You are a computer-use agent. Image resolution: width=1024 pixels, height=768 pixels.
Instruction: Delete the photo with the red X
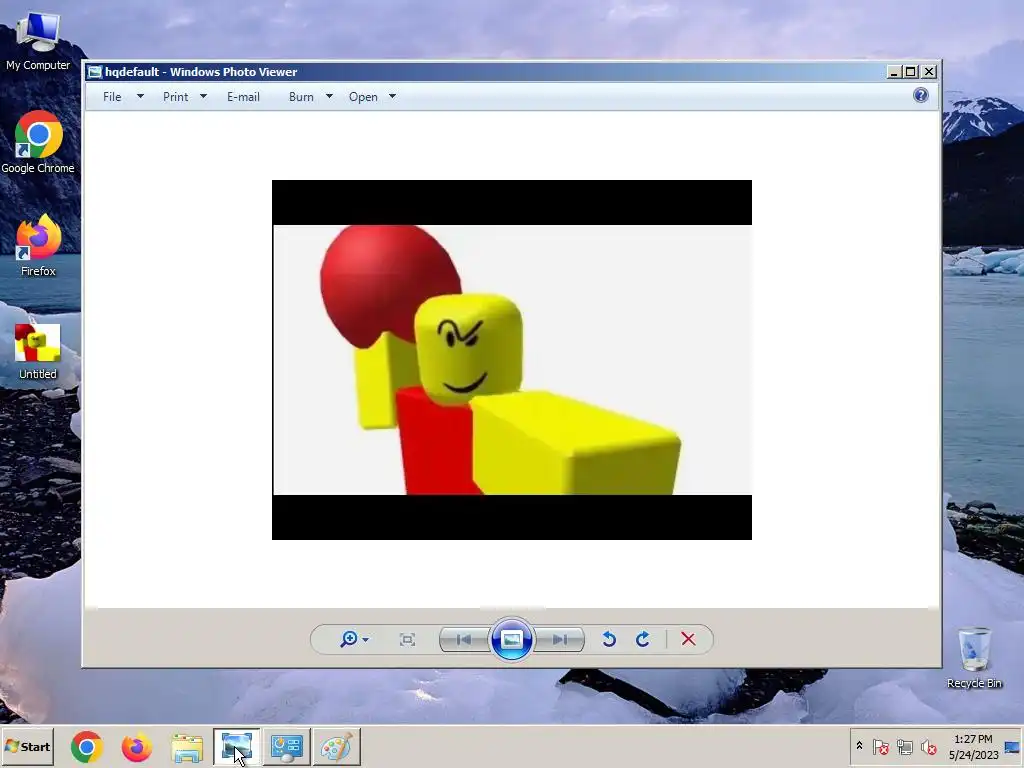pyautogui.click(x=688, y=639)
